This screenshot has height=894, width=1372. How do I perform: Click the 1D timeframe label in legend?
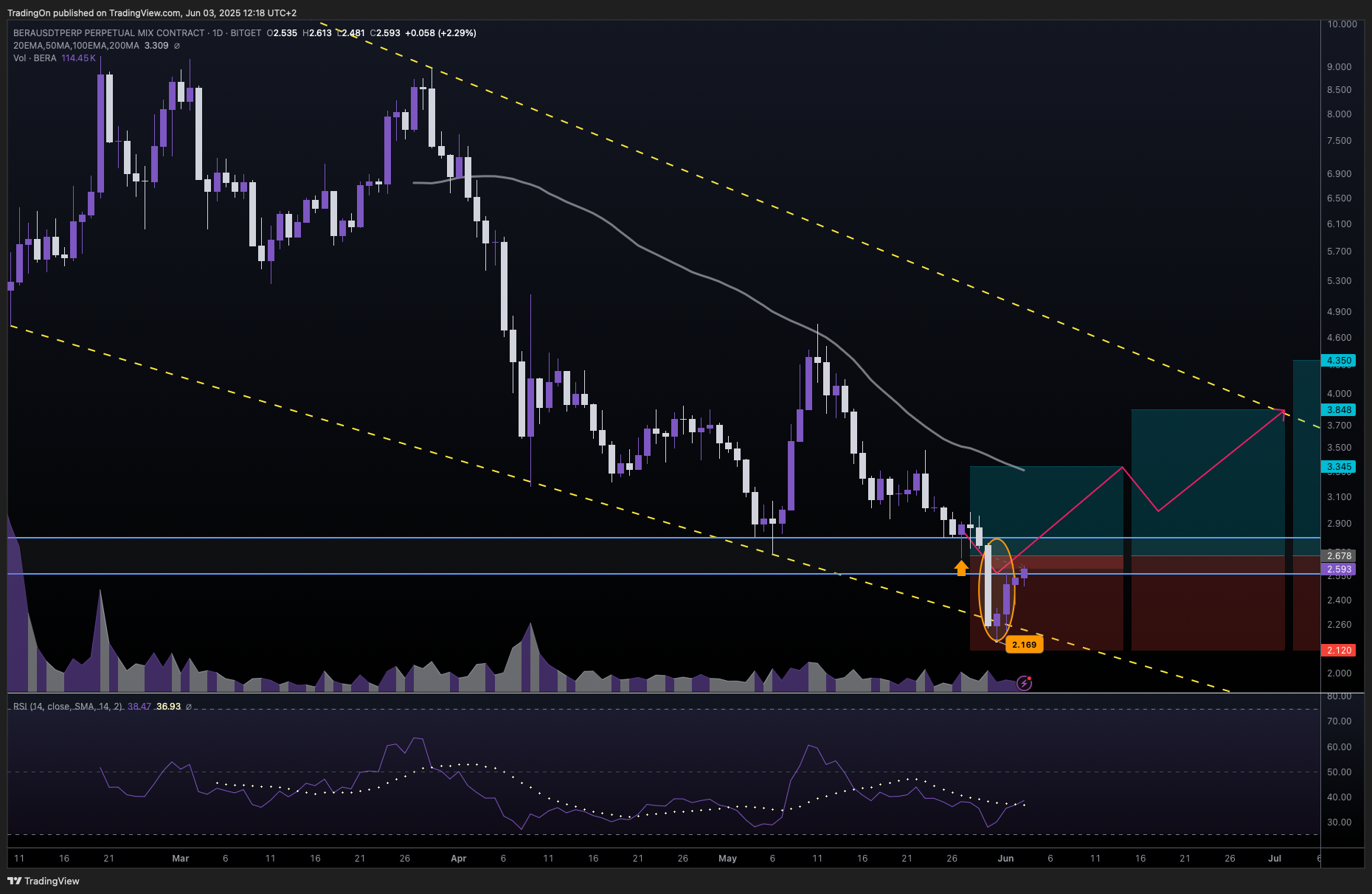pos(218,33)
